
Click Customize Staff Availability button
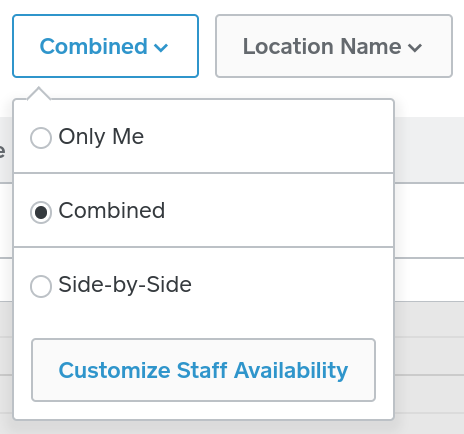click(203, 370)
